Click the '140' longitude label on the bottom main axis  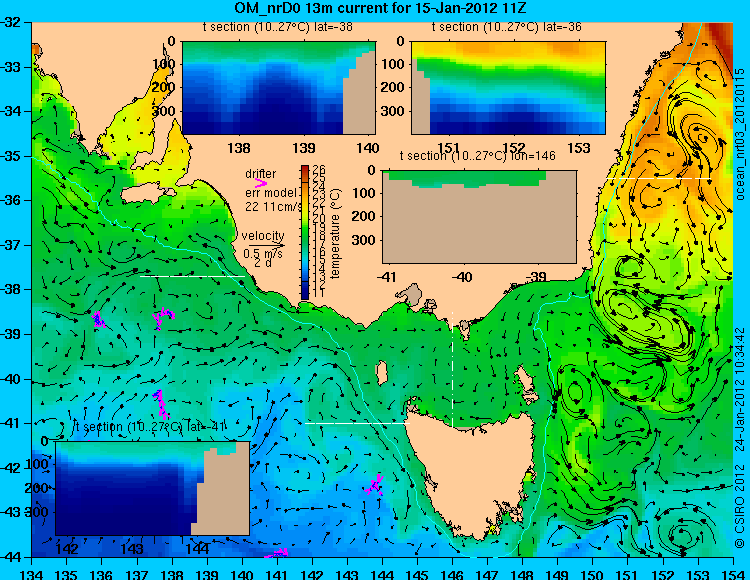242,574
